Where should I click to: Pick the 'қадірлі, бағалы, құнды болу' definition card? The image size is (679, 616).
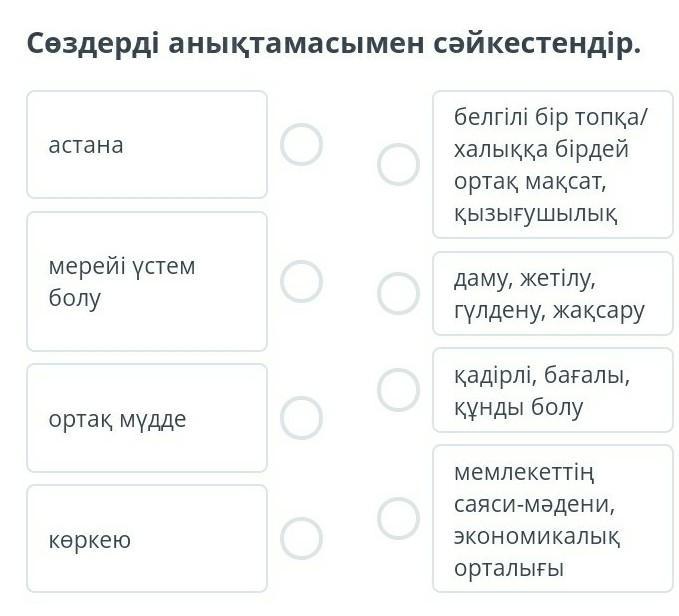tap(552, 390)
